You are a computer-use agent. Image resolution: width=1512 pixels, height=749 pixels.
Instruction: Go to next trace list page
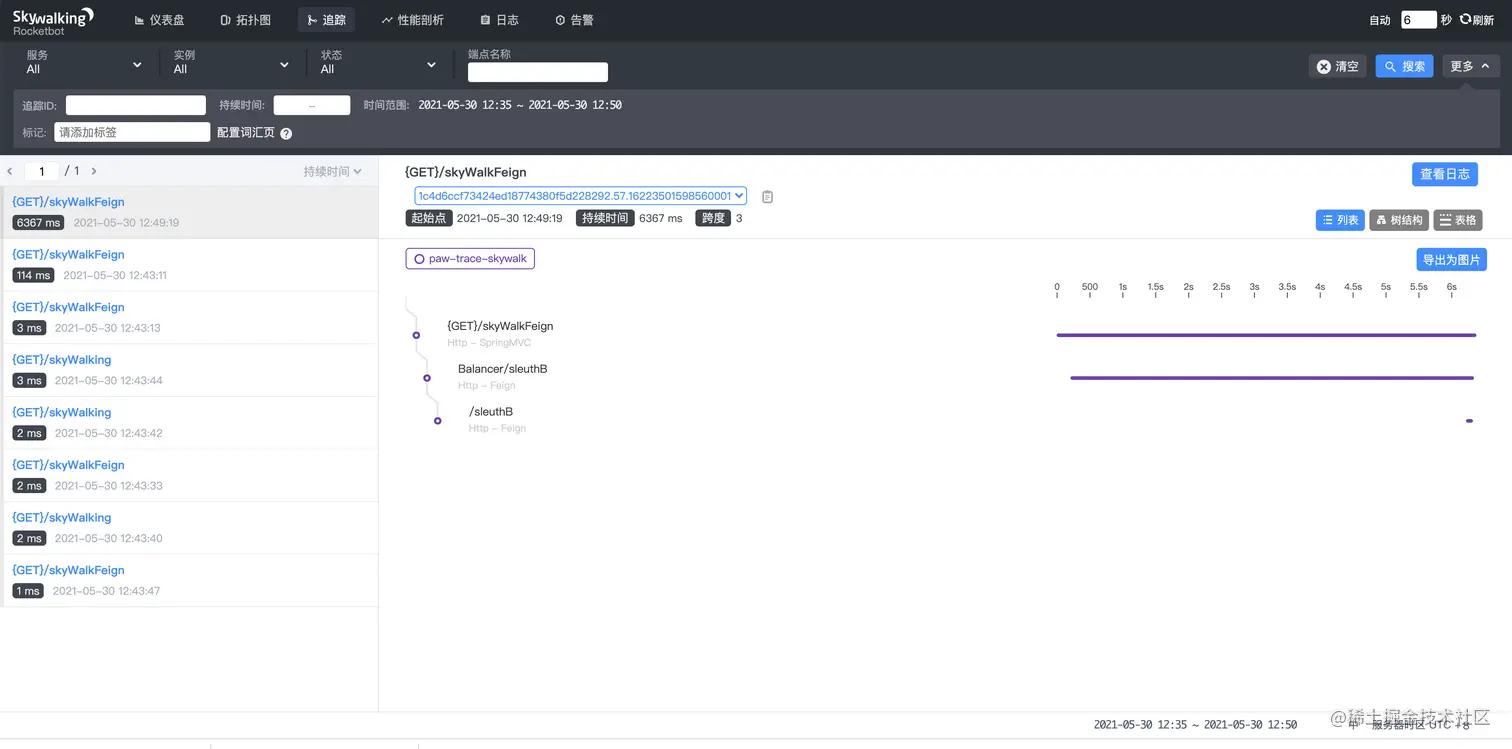pyautogui.click(x=94, y=171)
